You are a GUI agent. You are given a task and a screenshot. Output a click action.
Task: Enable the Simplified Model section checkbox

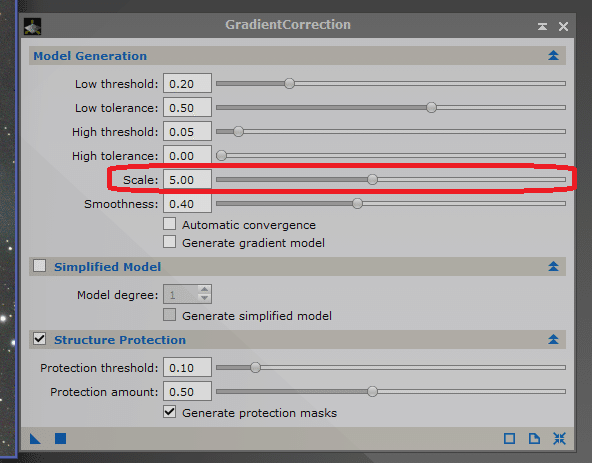point(39,266)
